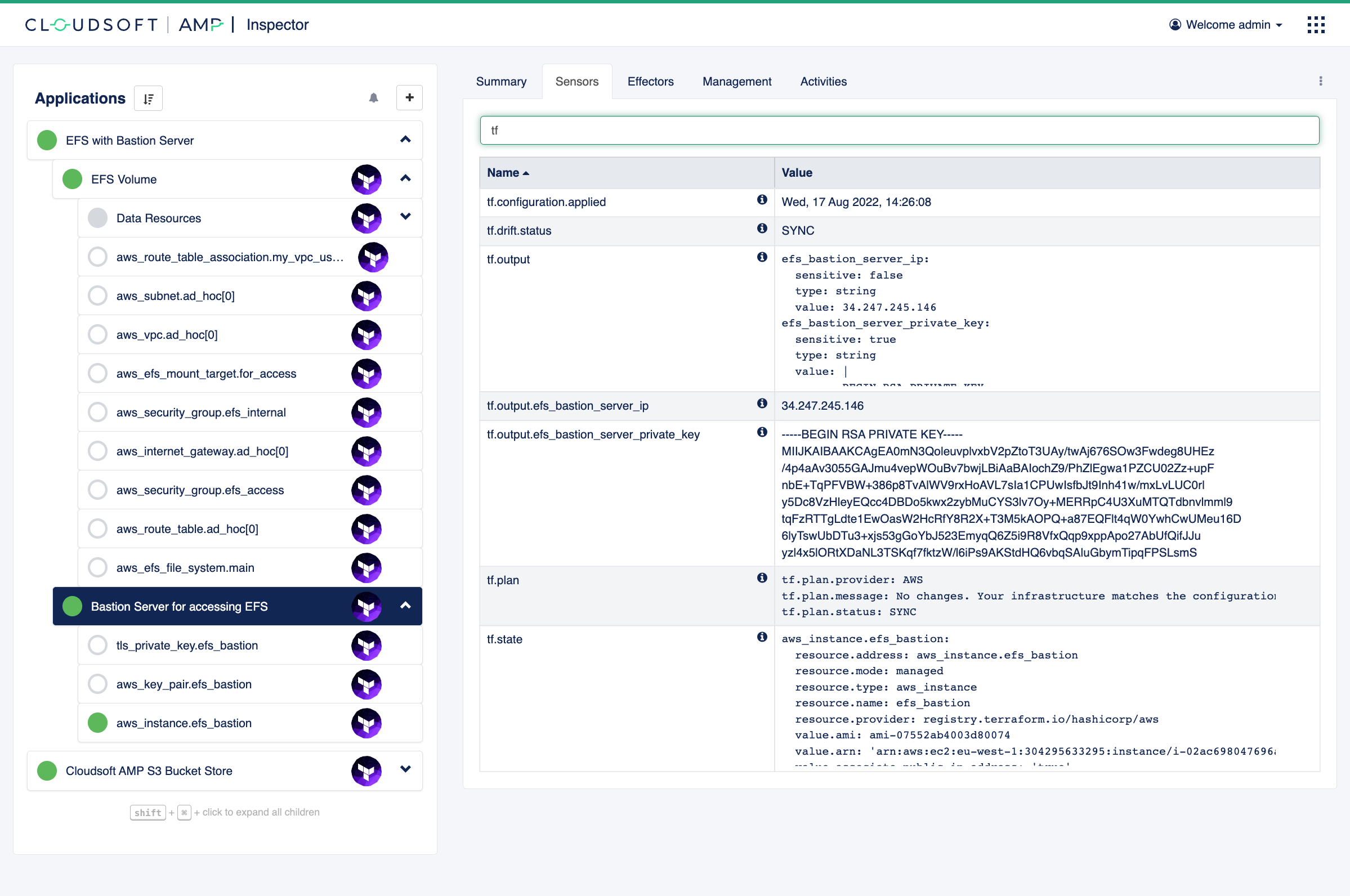This screenshot has height=896, width=1350.
Task: Click Terraform icon beside tls_private_key.efs_bastion
Action: pos(366,646)
